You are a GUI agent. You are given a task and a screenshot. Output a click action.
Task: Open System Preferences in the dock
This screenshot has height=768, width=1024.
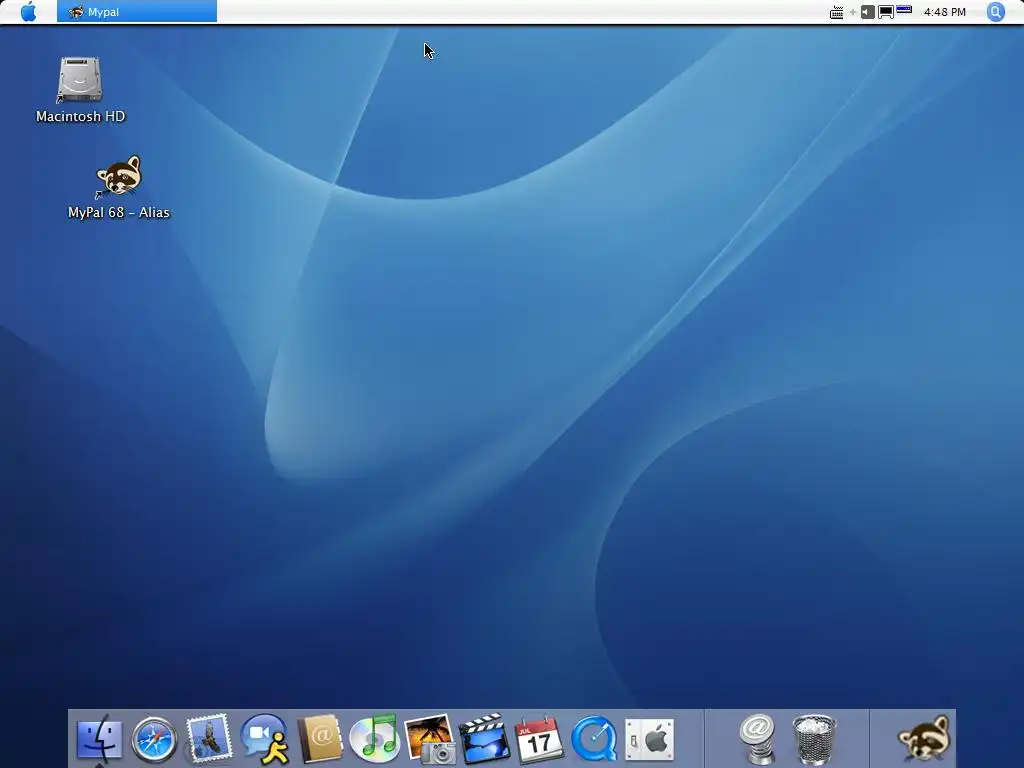(649, 740)
